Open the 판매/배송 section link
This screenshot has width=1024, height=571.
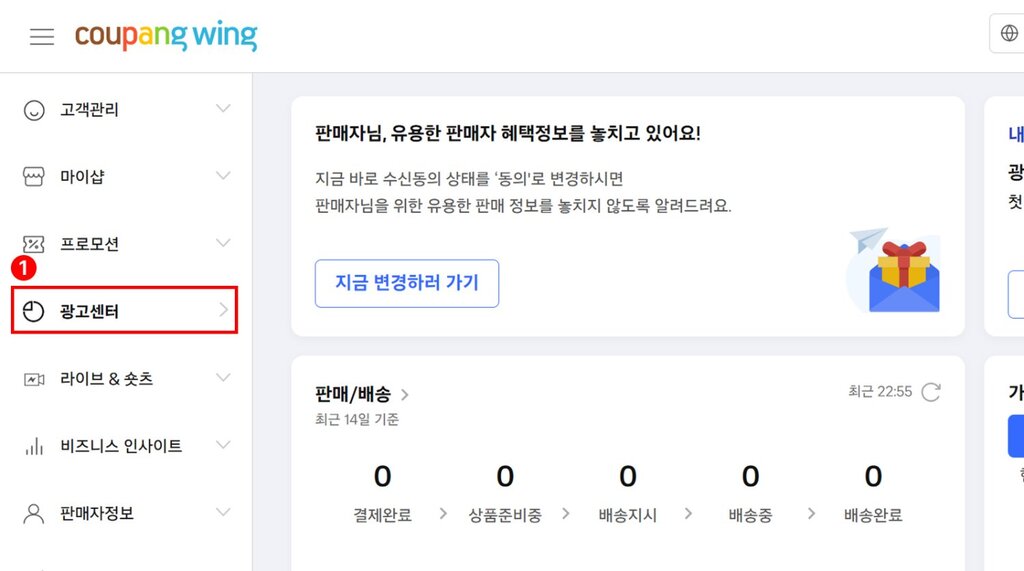(362, 394)
